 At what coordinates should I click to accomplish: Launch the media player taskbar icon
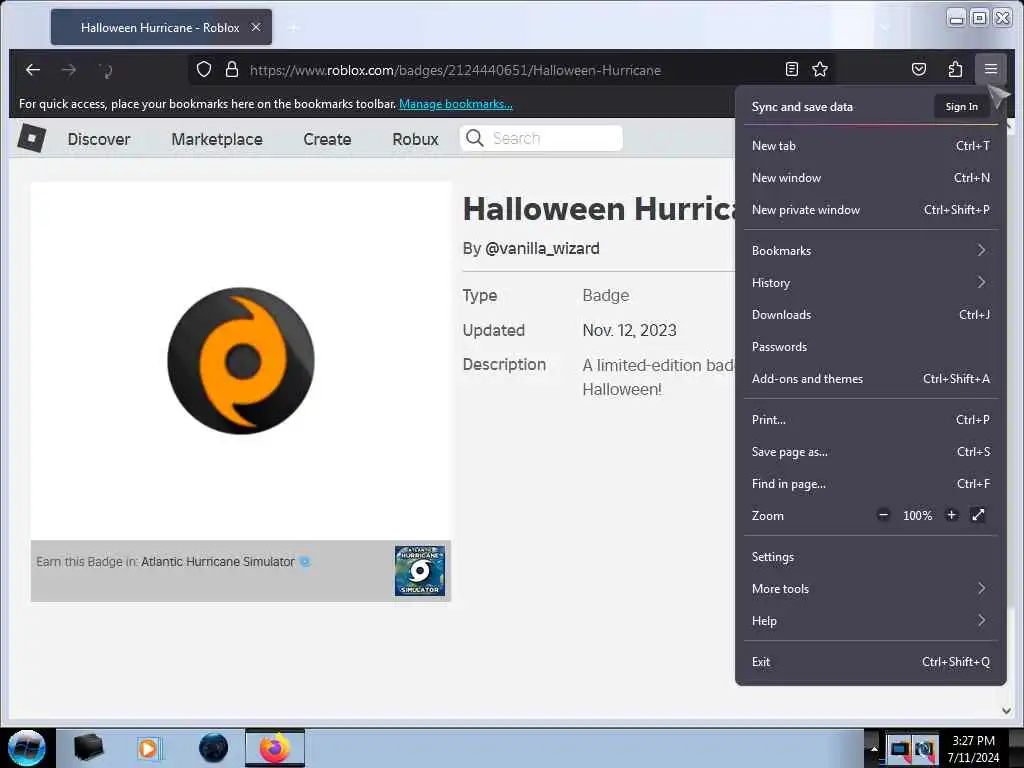click(x=150, y=748)
